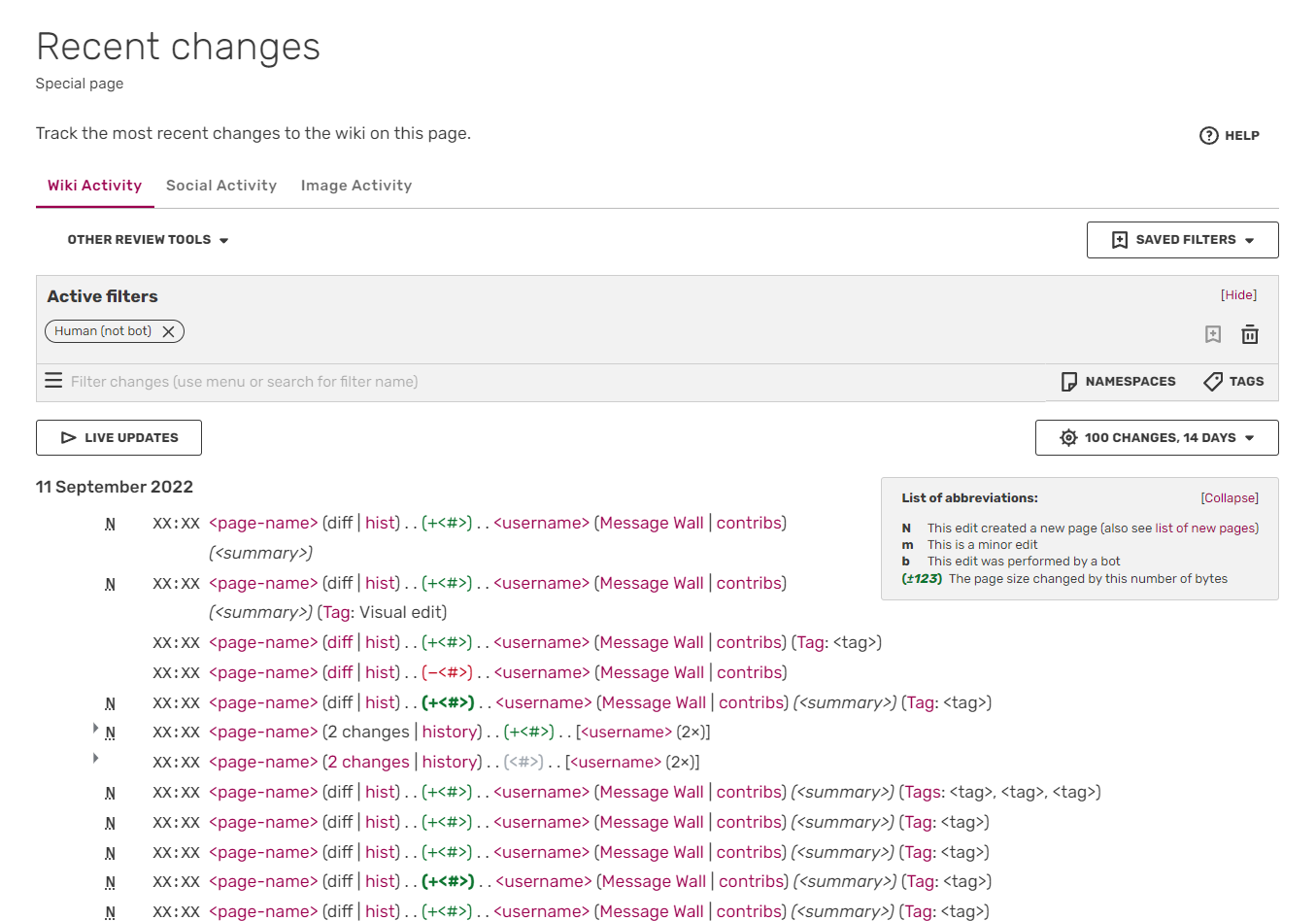Expand the grouped entry without N marker
The width and height of the screenshot is (1316, 921).
[x=95, y=758]
